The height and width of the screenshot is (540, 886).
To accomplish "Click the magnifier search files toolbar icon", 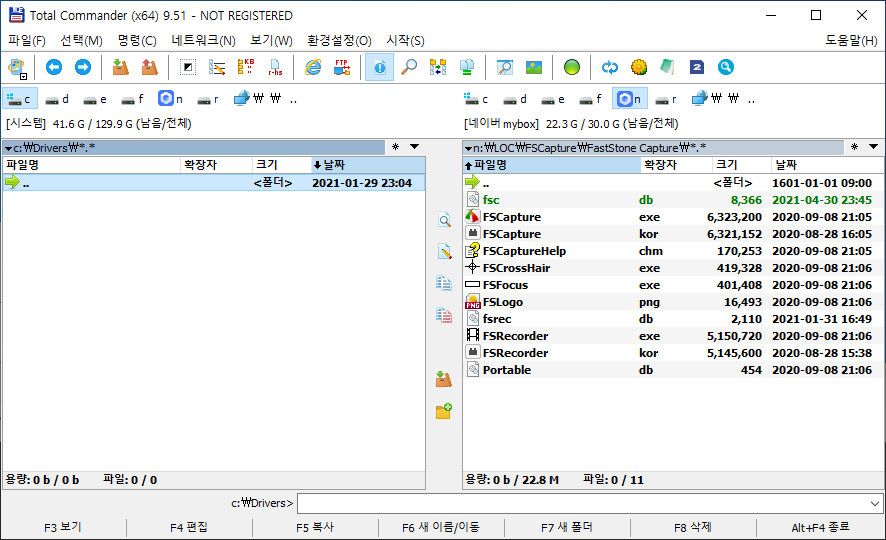I will 409,68.
